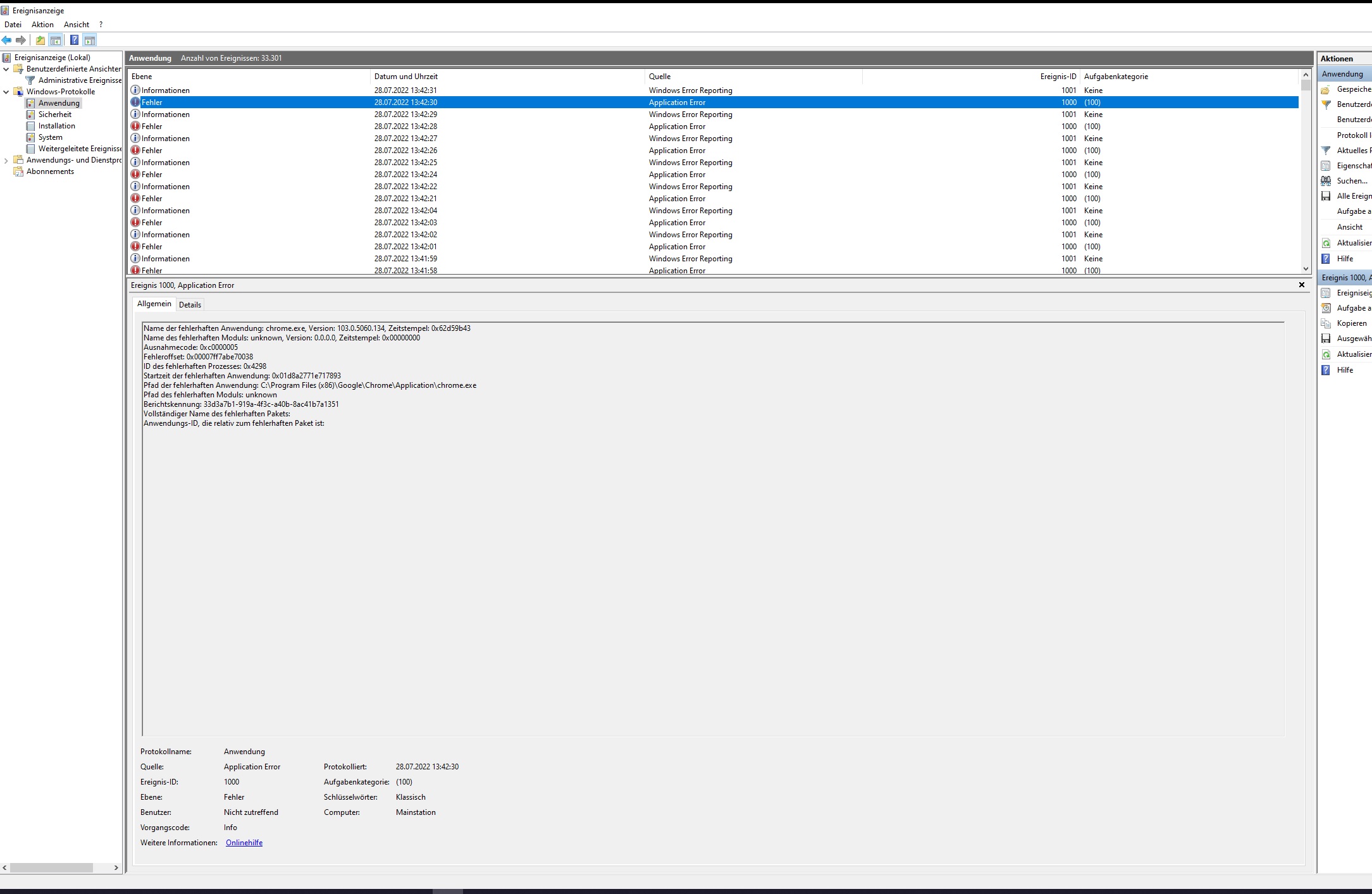Close the event preview pane
The height and width of the screenshot is (894, 1372).
pyautogui.click(x=1302, y=285)
